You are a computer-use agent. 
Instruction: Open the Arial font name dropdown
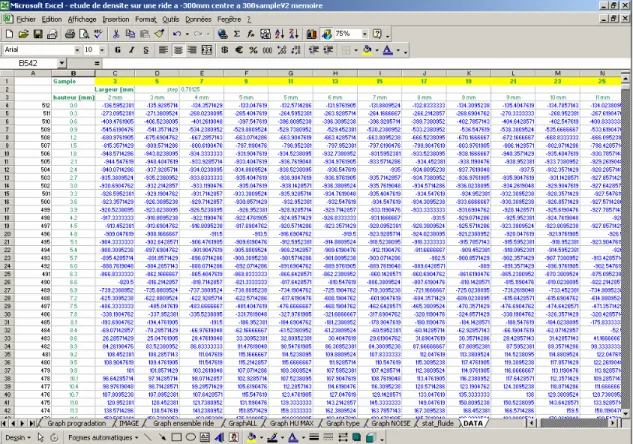click(77, 50)
